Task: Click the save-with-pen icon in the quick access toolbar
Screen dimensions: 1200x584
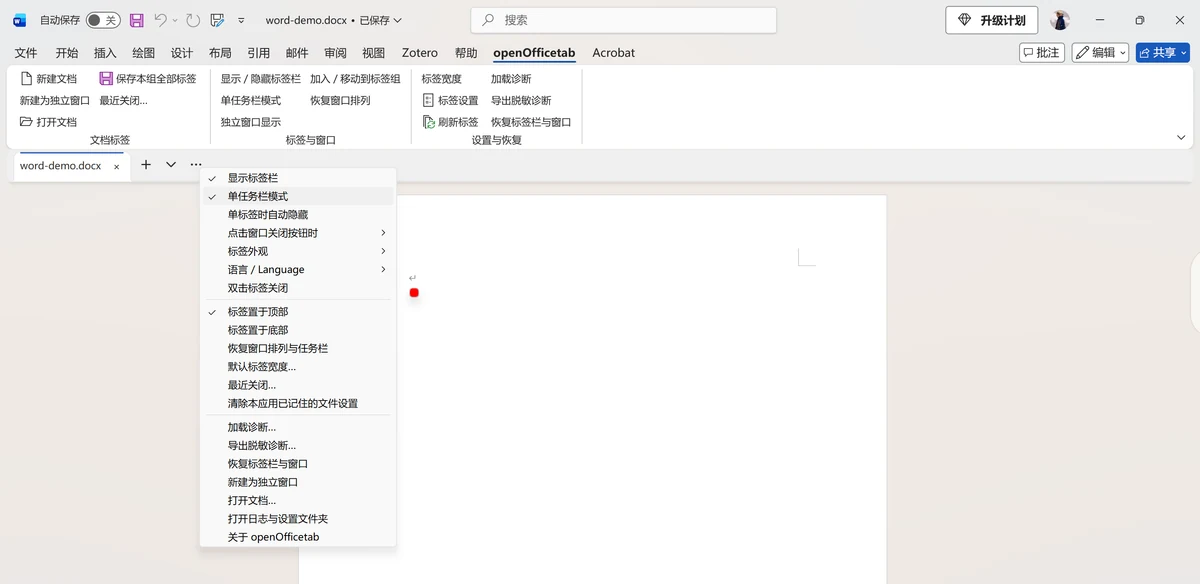Action: coord(217,20)
